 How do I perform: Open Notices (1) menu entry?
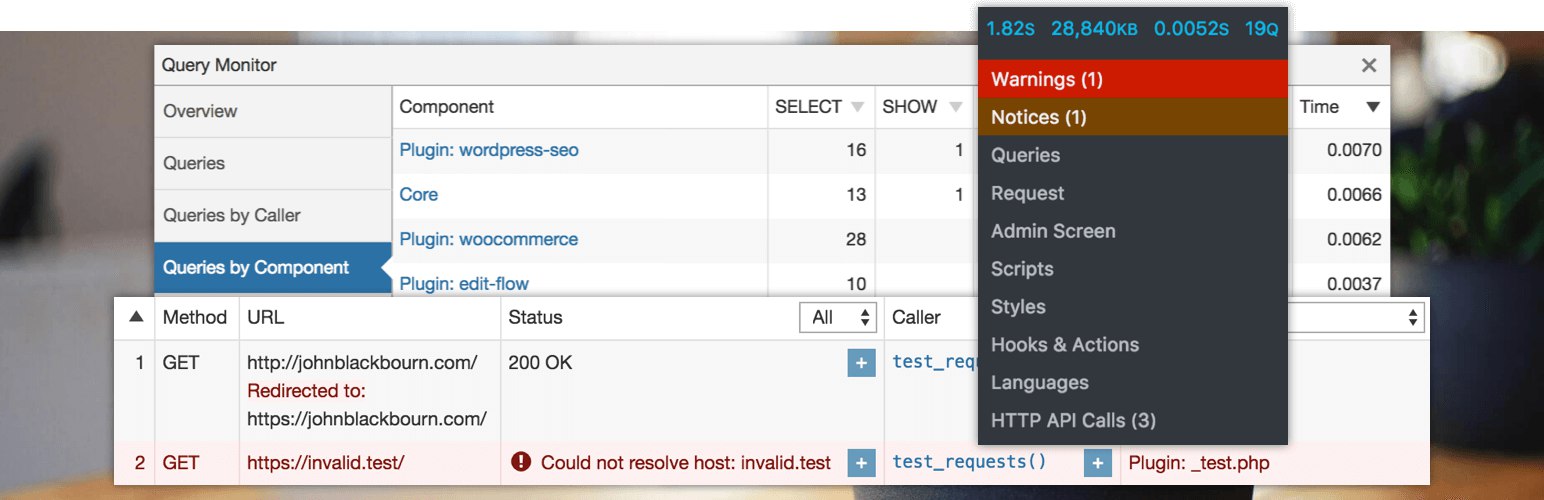(x=1132, y=117)
